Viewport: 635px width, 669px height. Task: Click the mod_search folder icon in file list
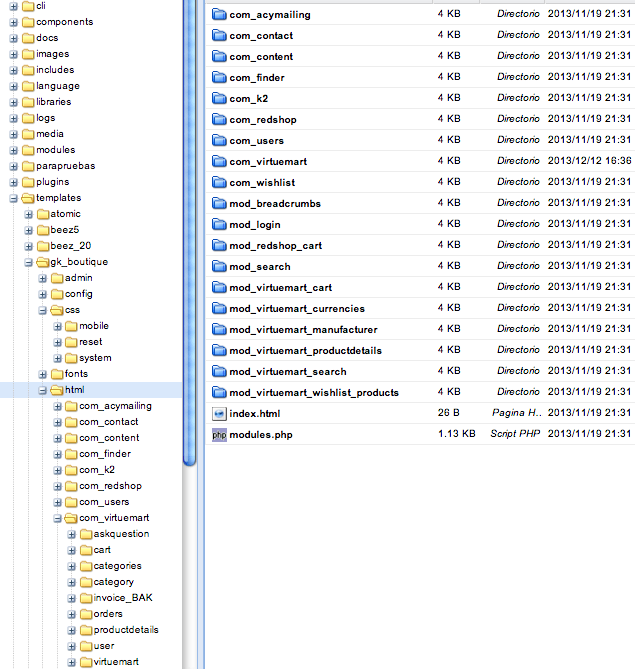click(x=219, y=266)
